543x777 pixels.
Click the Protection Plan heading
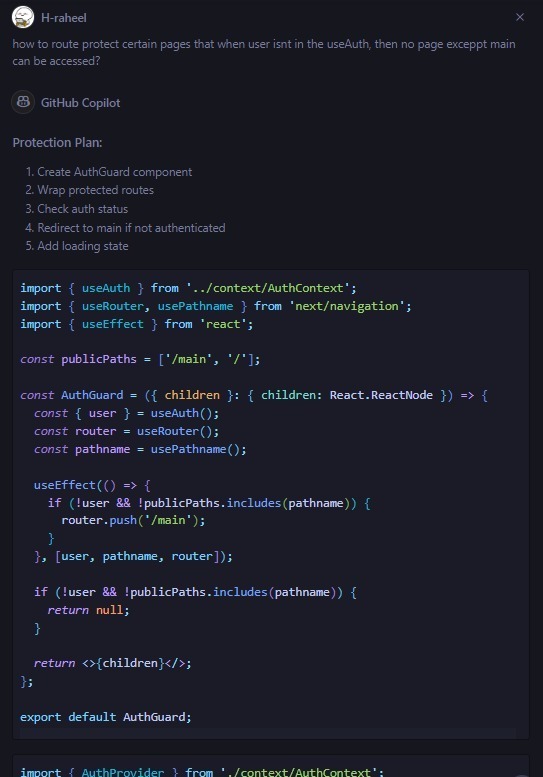point(57,143)
